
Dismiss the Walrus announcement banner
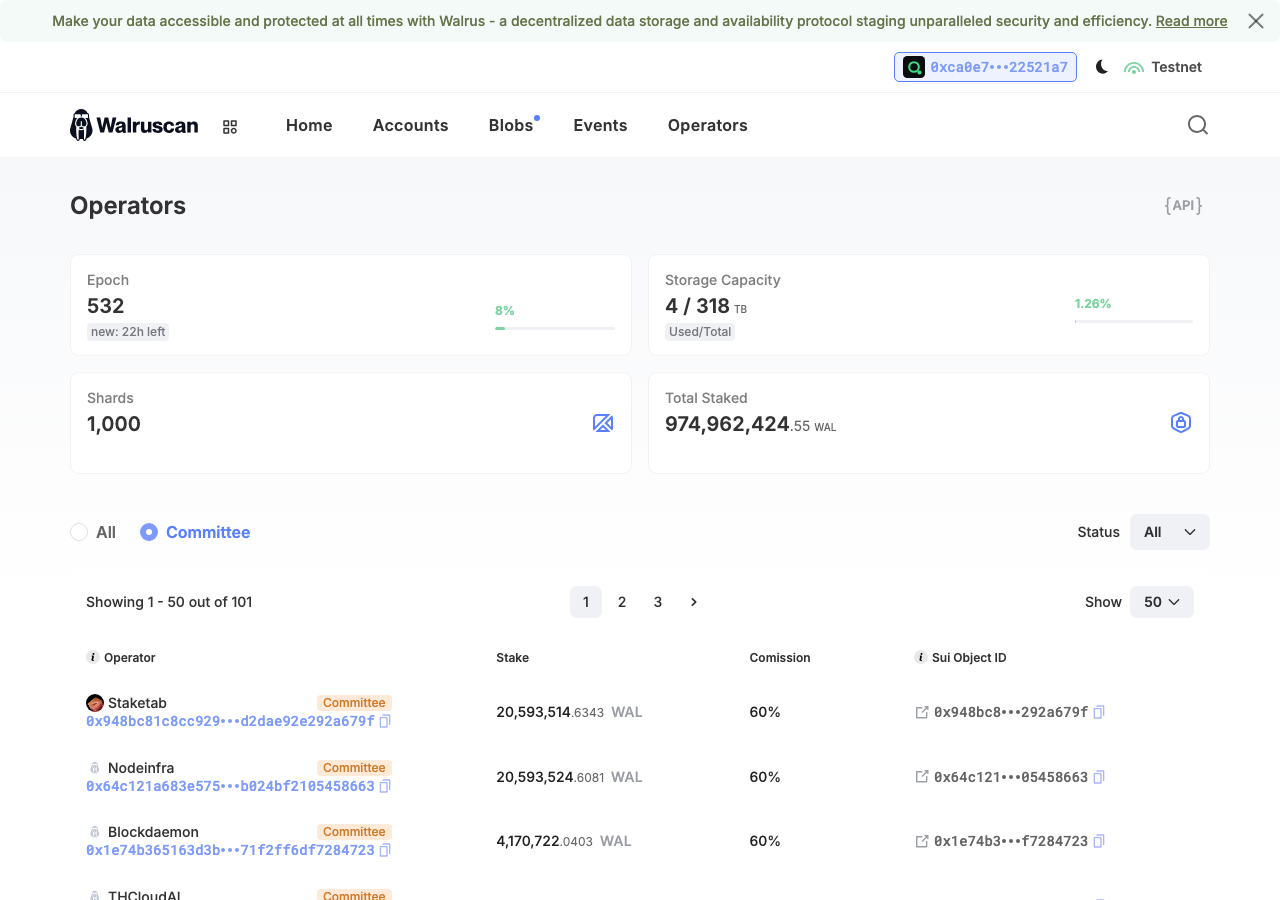[x=1256, y=21]
